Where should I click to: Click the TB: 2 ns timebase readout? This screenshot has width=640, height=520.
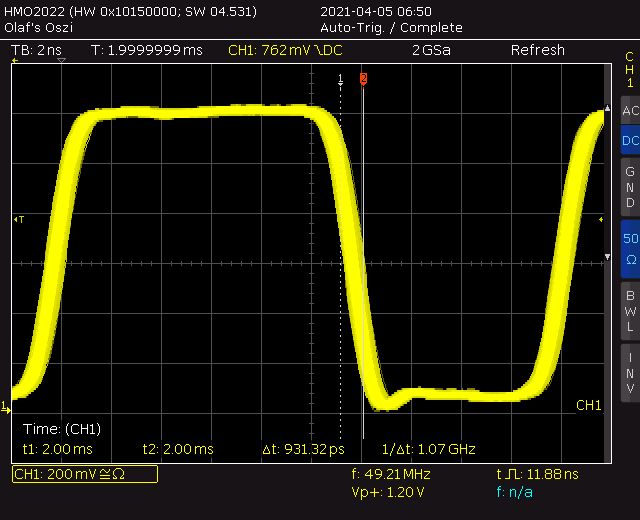point(36,50)
